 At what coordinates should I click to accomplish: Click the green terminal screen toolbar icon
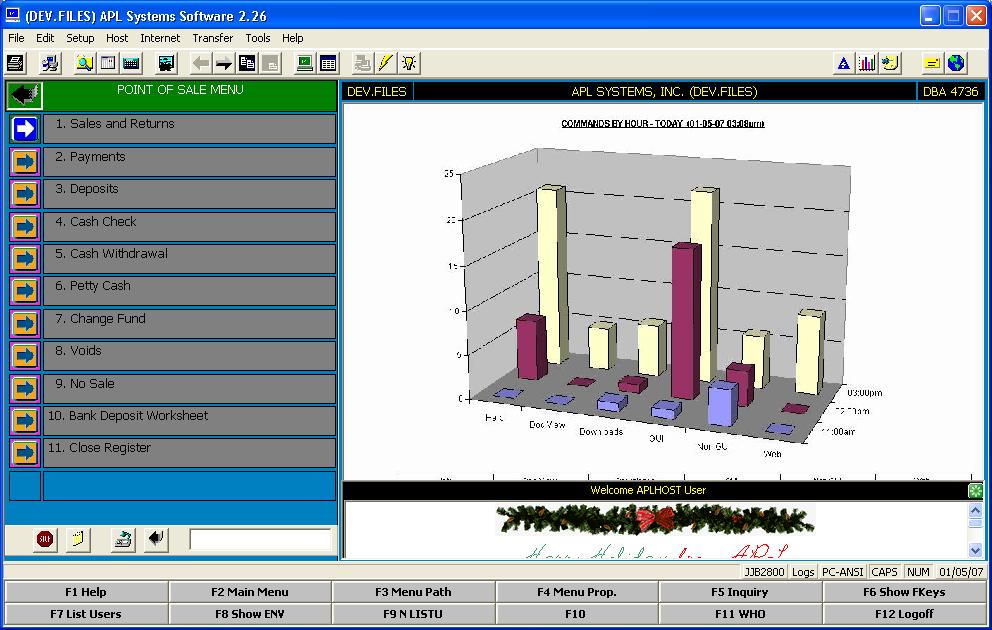[305, 63]
